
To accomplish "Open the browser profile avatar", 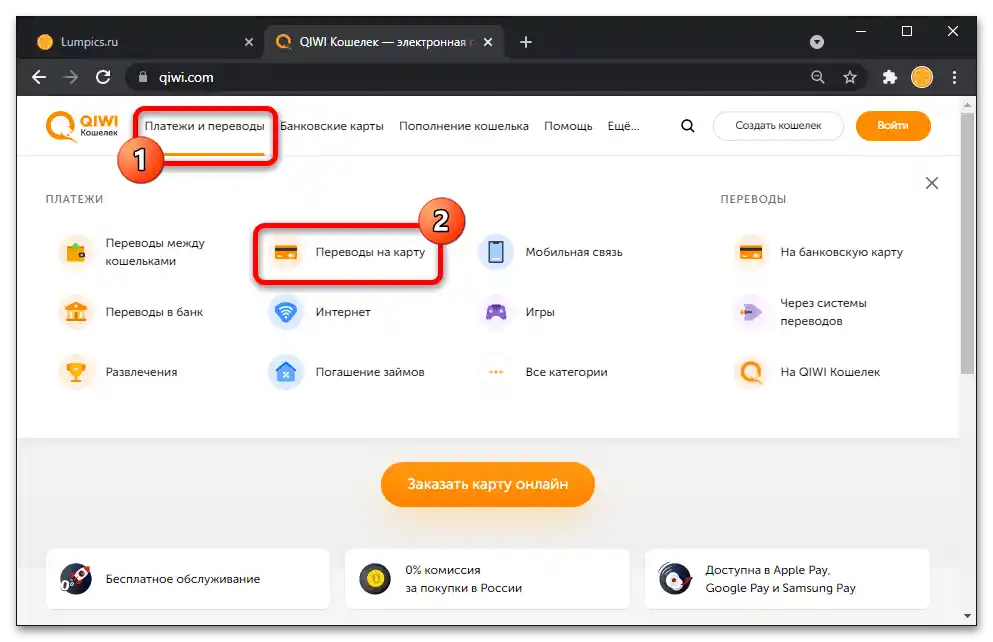I will tap(921, 77).
